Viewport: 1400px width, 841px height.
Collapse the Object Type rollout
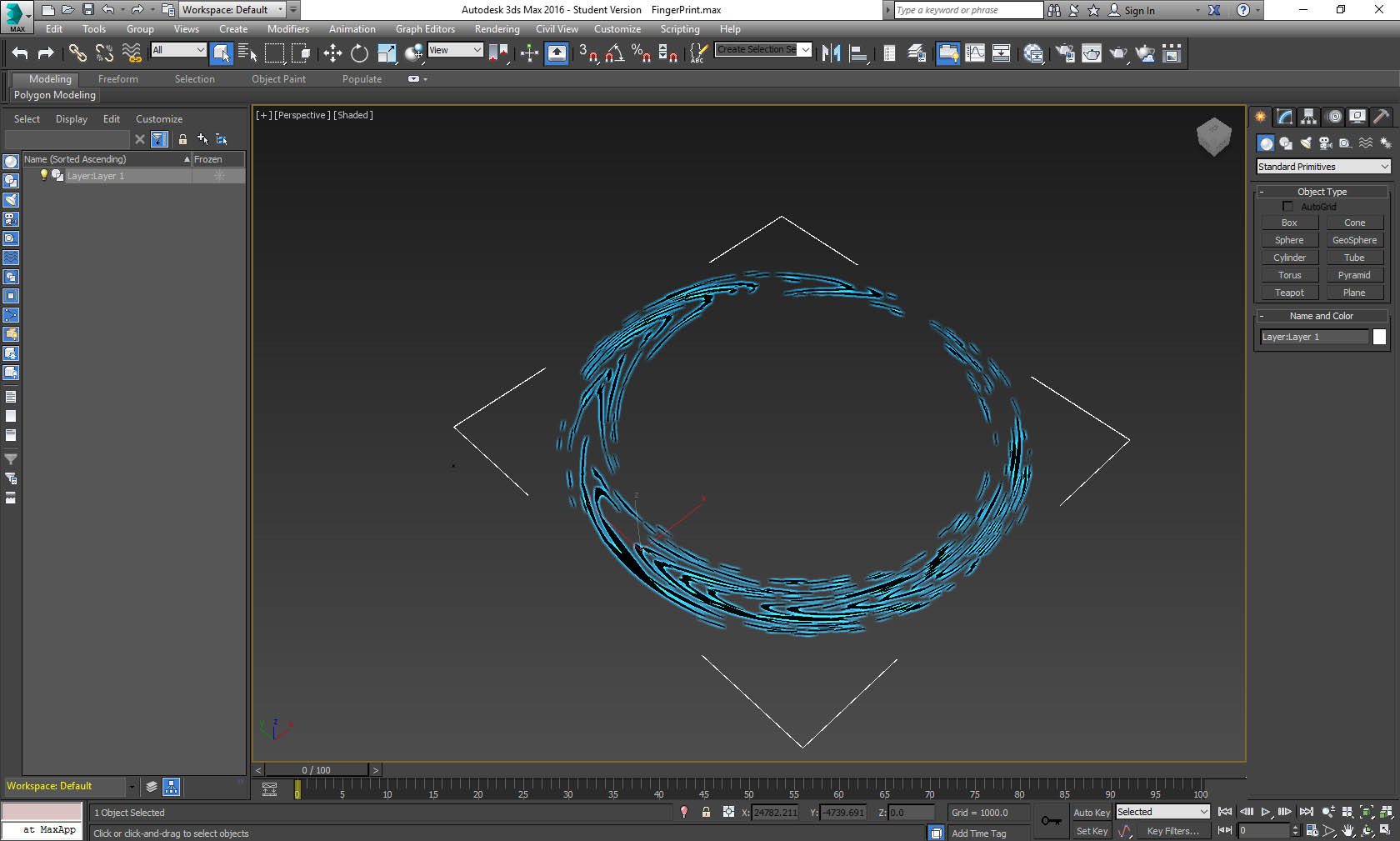point(1322,192)
